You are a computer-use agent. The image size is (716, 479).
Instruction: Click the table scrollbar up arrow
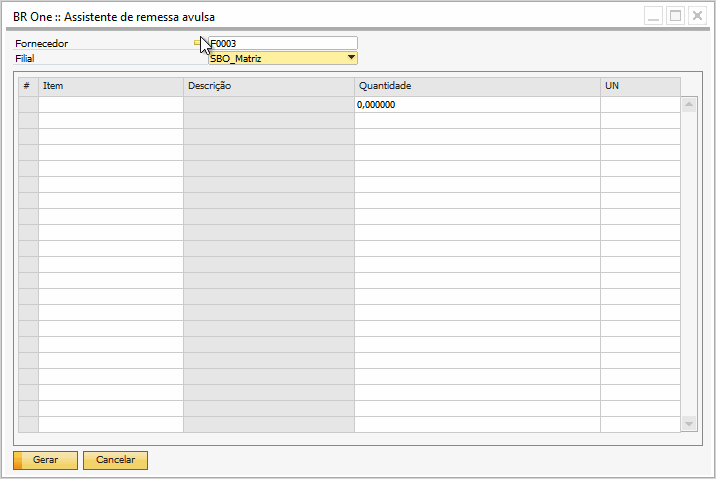(688, 104)
